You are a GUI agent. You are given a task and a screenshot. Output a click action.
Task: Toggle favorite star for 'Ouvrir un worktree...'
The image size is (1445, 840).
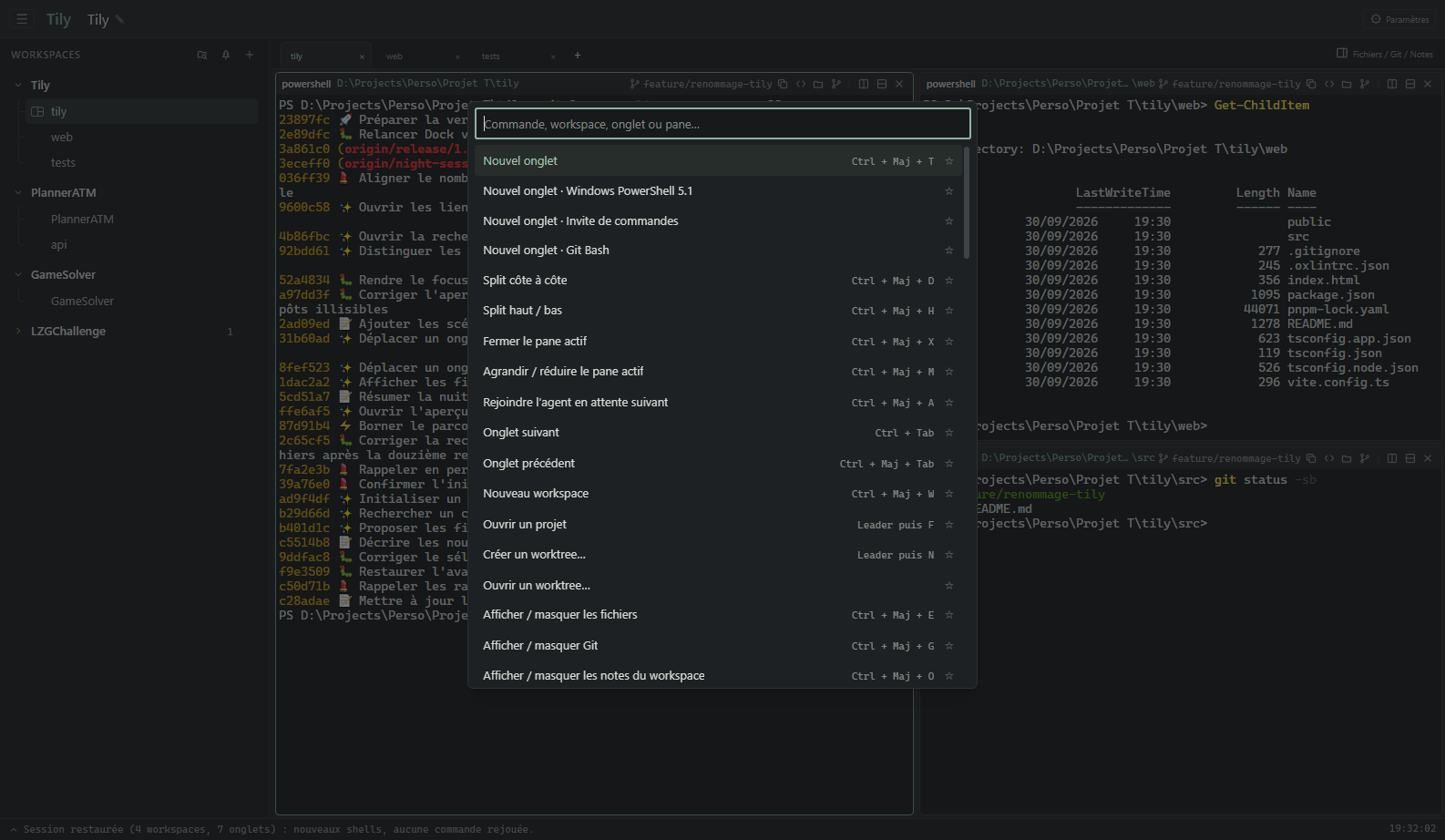(949, 586)
